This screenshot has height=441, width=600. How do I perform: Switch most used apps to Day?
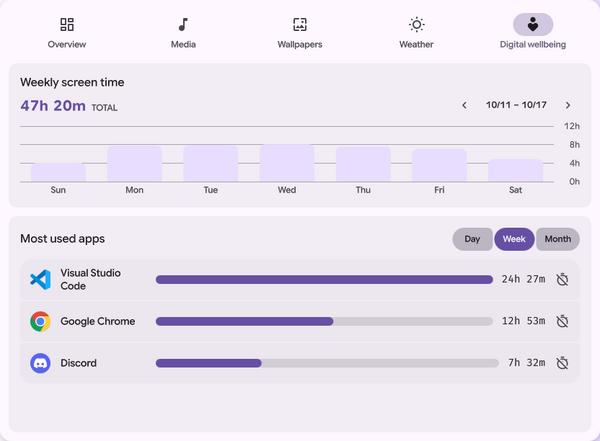[472, 239]
